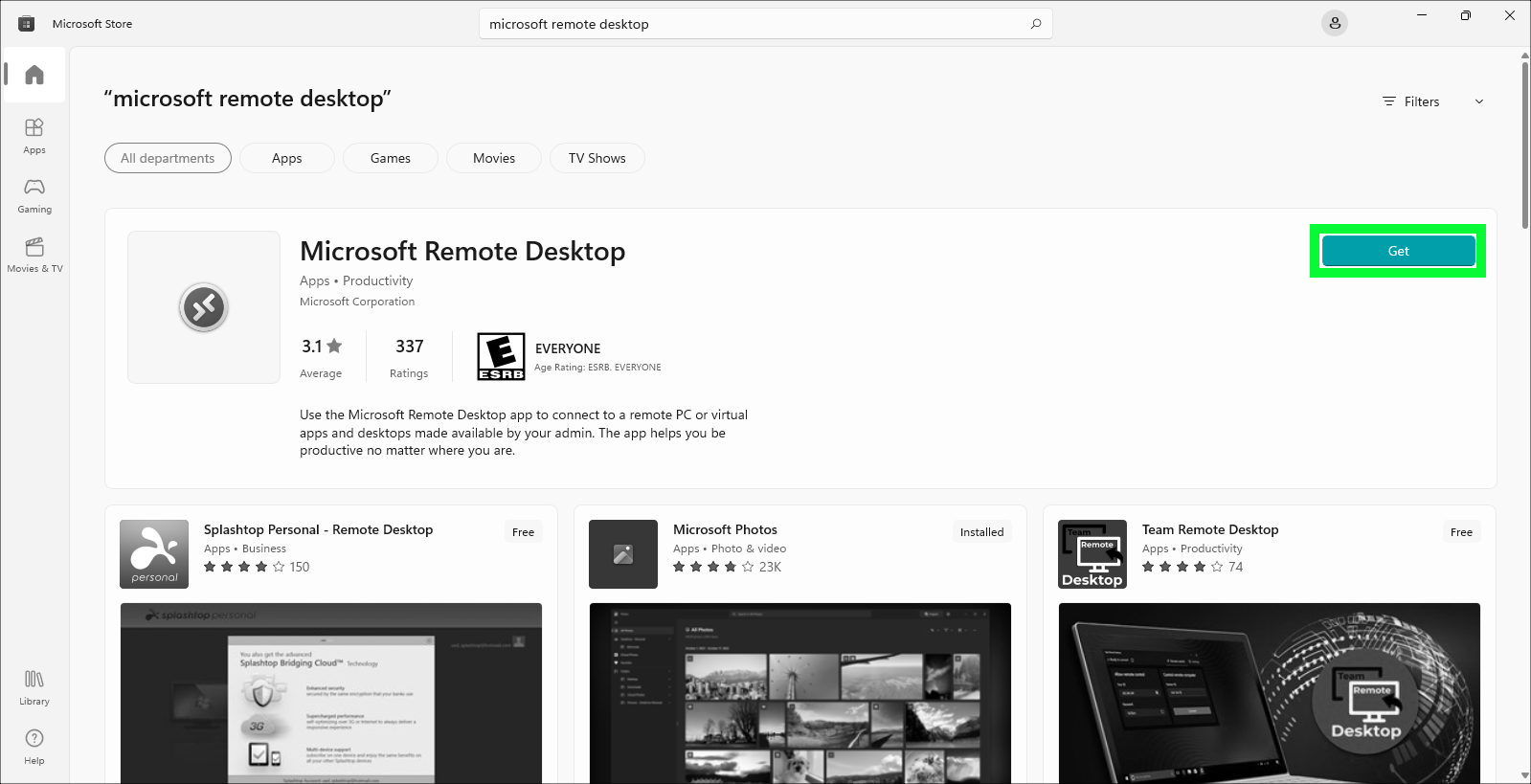Open the Microsoft Remote Desktop title link
This screenshot has width=1531, height=784.
tap(462, 251)
